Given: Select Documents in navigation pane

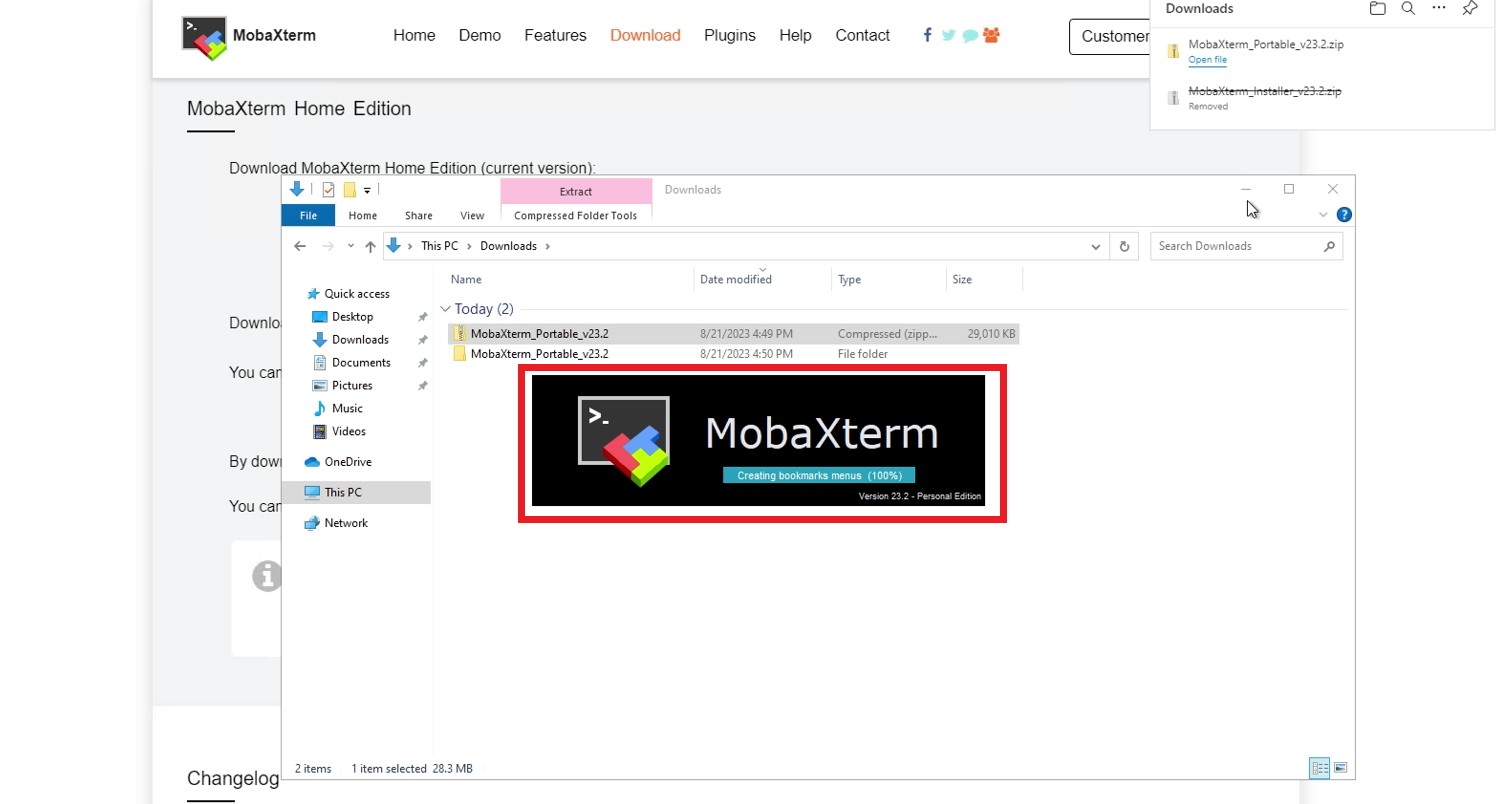Looking at the screenshot, I should (x=361, y=363).
